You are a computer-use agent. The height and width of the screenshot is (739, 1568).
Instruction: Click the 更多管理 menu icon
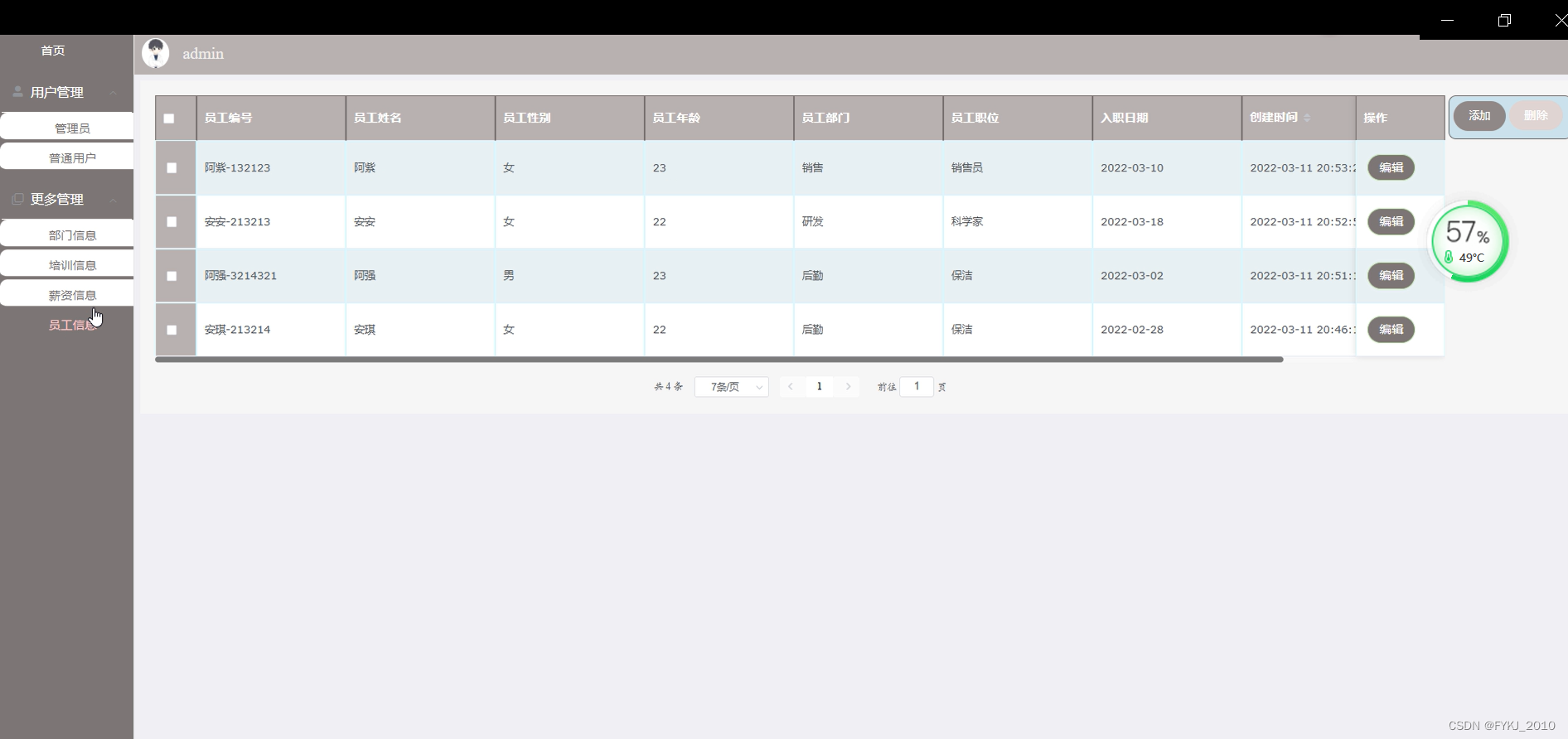click(17, 199)
